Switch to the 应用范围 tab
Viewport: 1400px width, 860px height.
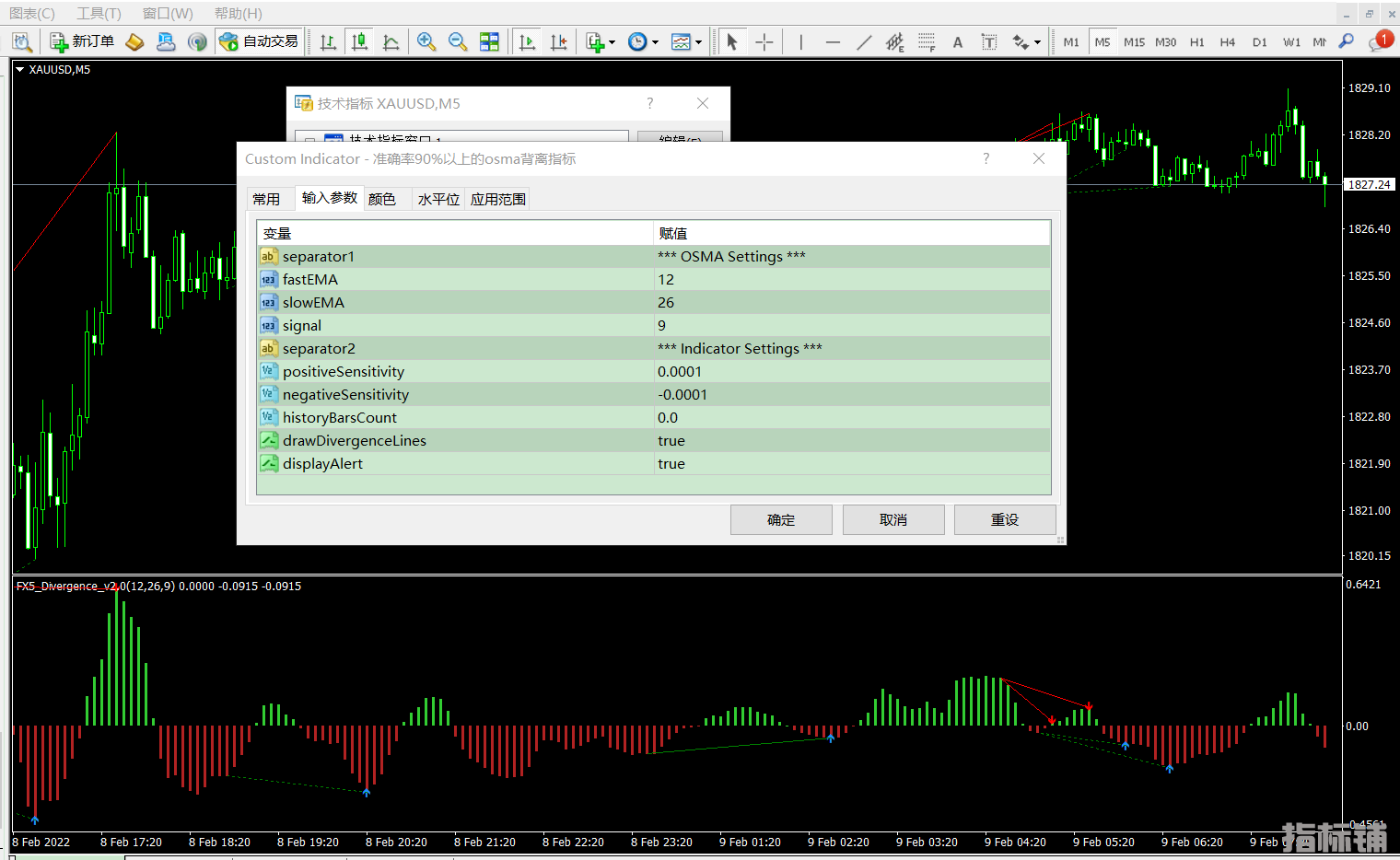pos(497,199)
